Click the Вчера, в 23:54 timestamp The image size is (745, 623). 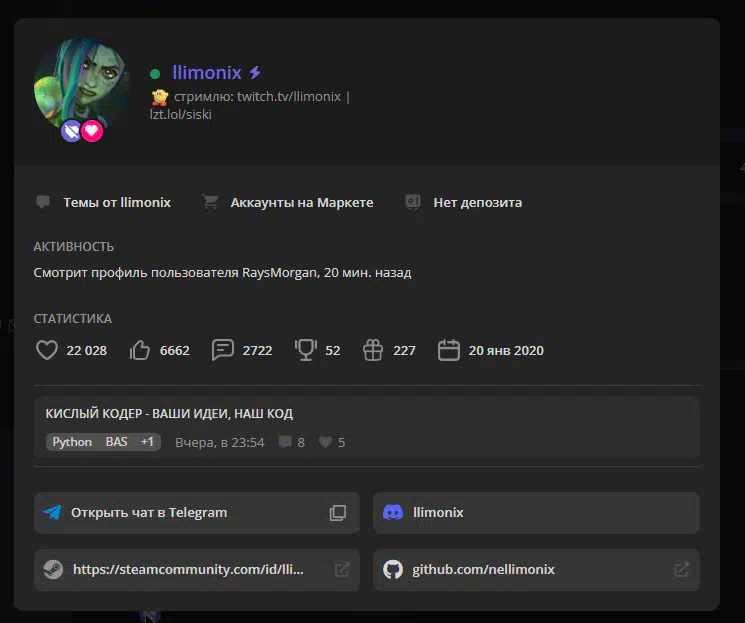pyautogui.click(x=220, y=442)
